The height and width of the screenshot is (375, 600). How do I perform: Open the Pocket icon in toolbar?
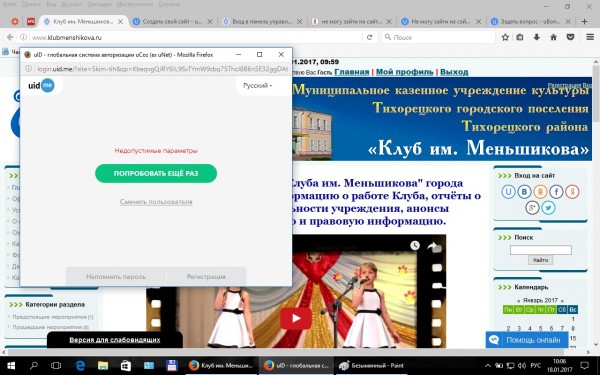coord(571,37)
